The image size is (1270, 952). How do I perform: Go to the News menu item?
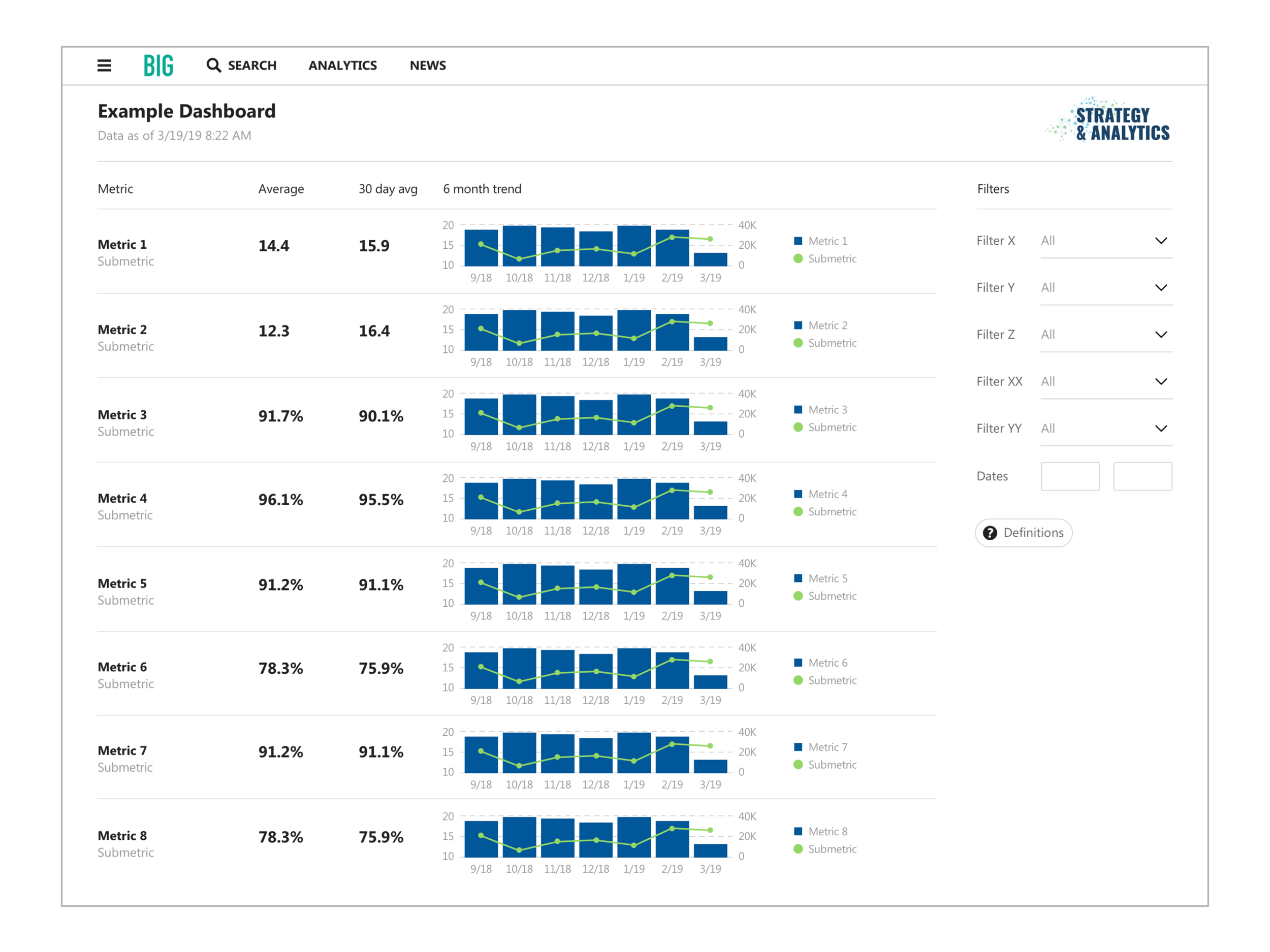(x=428, y=65)
